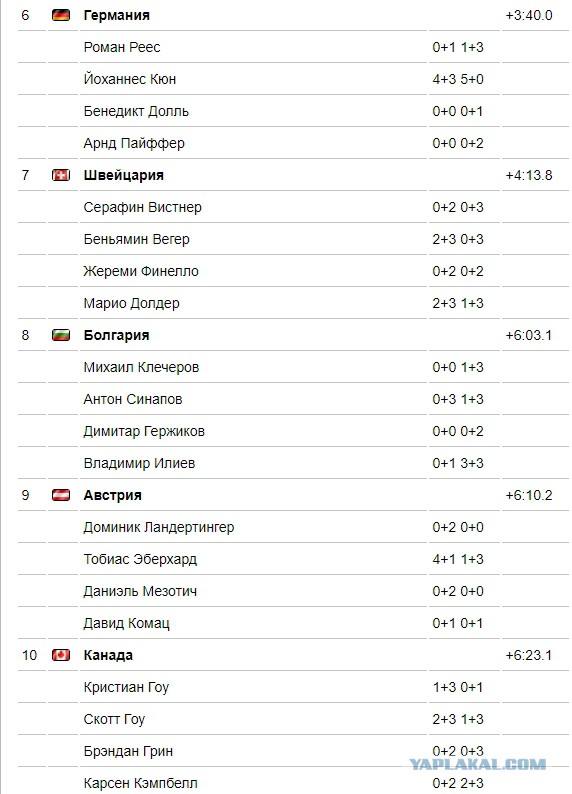Click the Austria flag icon
This screenshot has height=794, width=572.
(61, 495)
